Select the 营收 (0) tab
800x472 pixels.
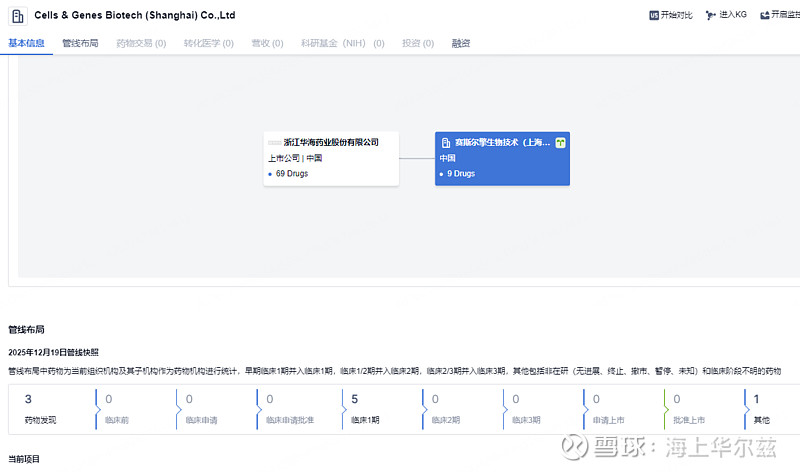pyautogui.click(x=267, y=43)
